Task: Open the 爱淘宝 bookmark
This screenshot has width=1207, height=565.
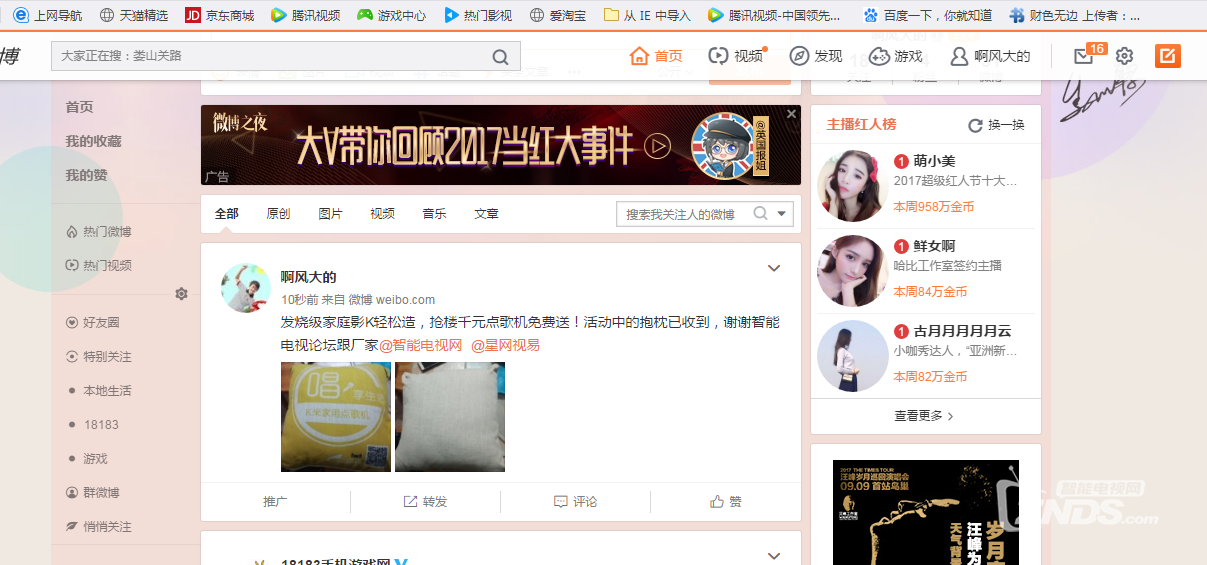Action: (558, 15)
